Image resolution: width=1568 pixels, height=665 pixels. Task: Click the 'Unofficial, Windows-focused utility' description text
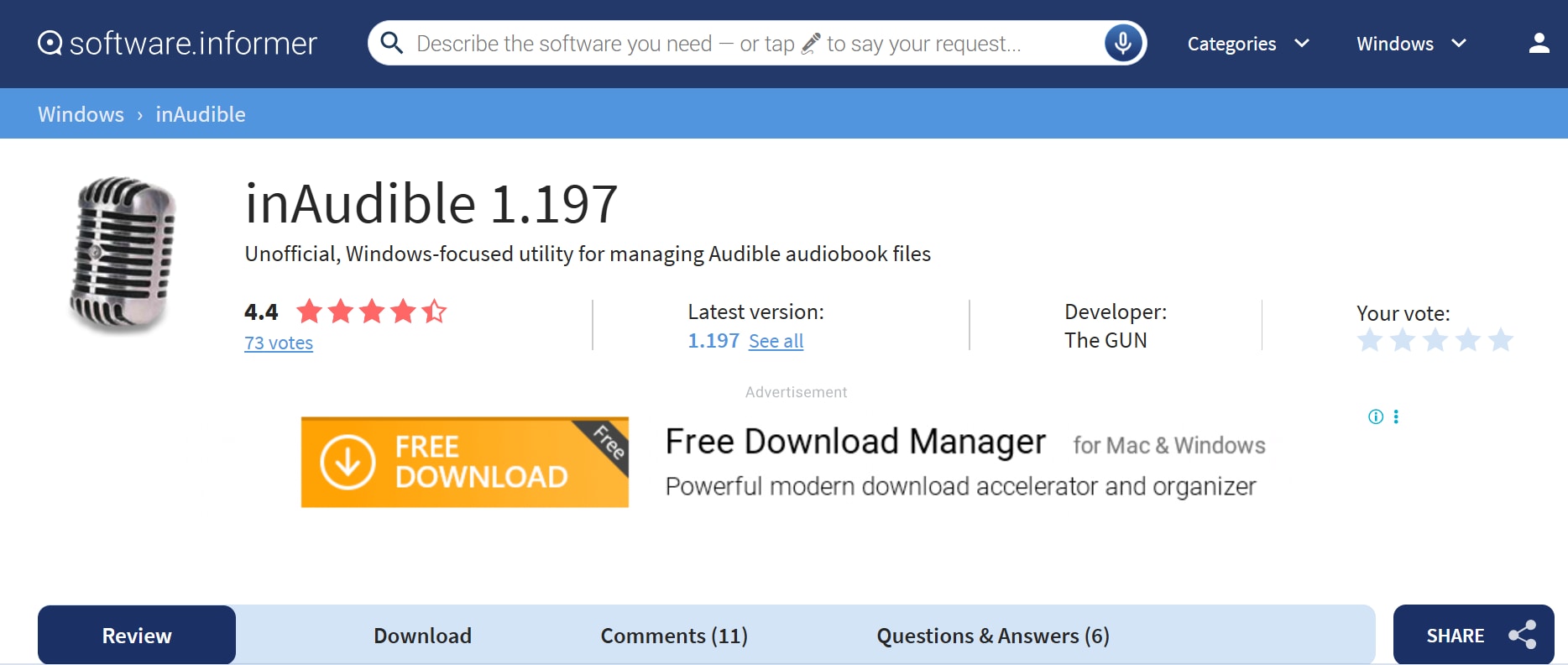click(588, 254)
